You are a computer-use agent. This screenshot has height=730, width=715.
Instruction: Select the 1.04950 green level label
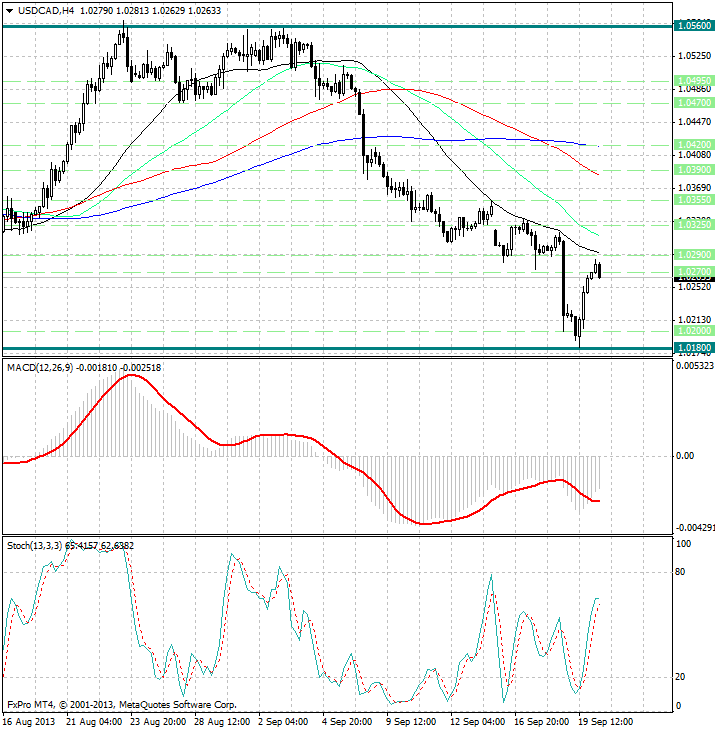pyautogui.click(x=694, y=81)
